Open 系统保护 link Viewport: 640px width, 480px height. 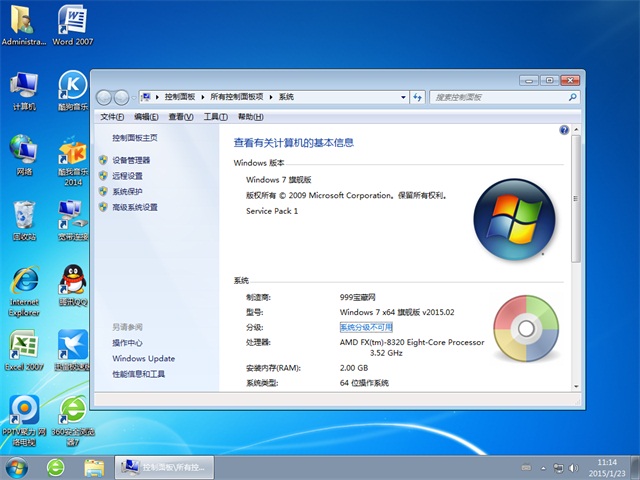tap(127, 191)
